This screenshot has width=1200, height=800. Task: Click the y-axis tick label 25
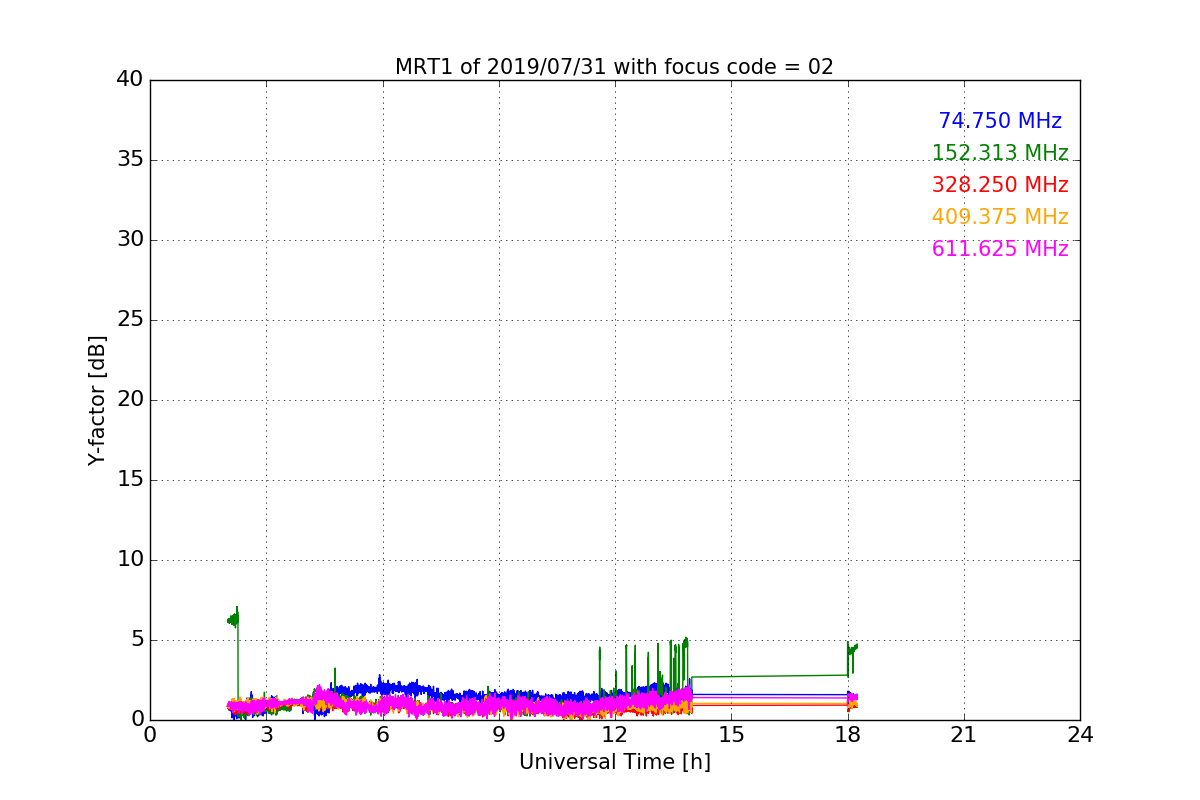tap(130, 320)
